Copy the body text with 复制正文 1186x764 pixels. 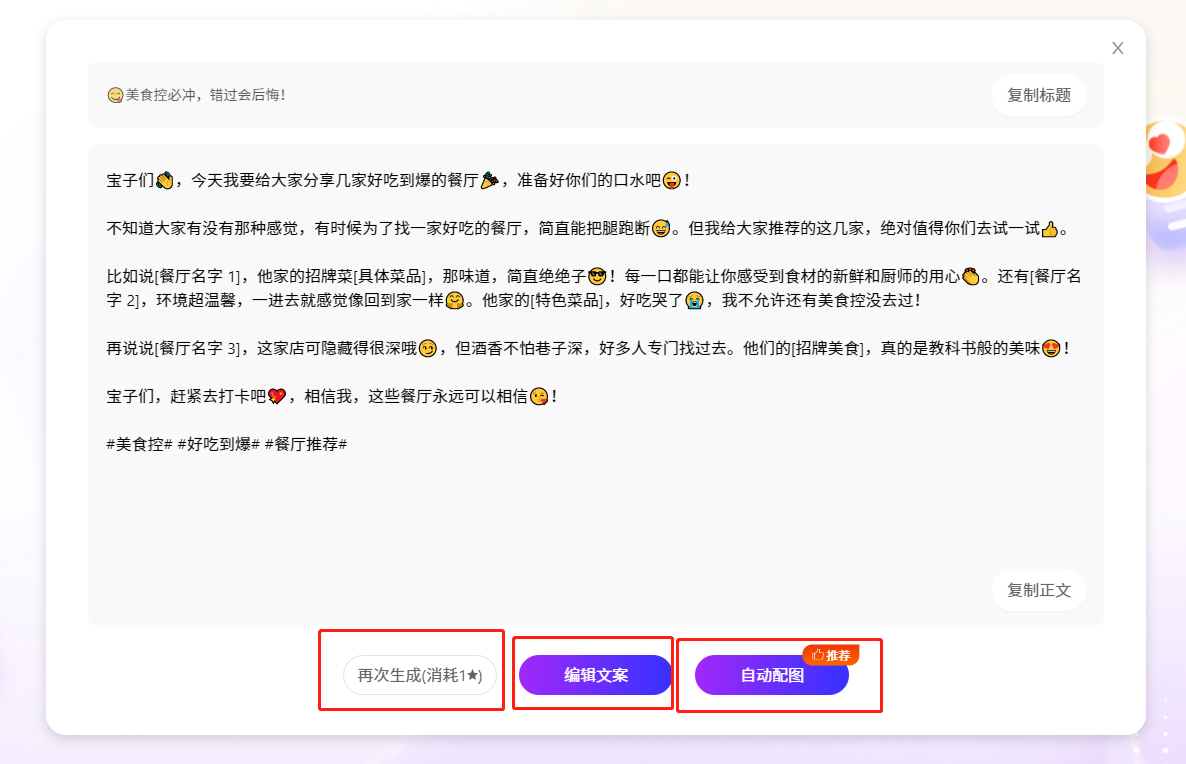[1038, 590]
